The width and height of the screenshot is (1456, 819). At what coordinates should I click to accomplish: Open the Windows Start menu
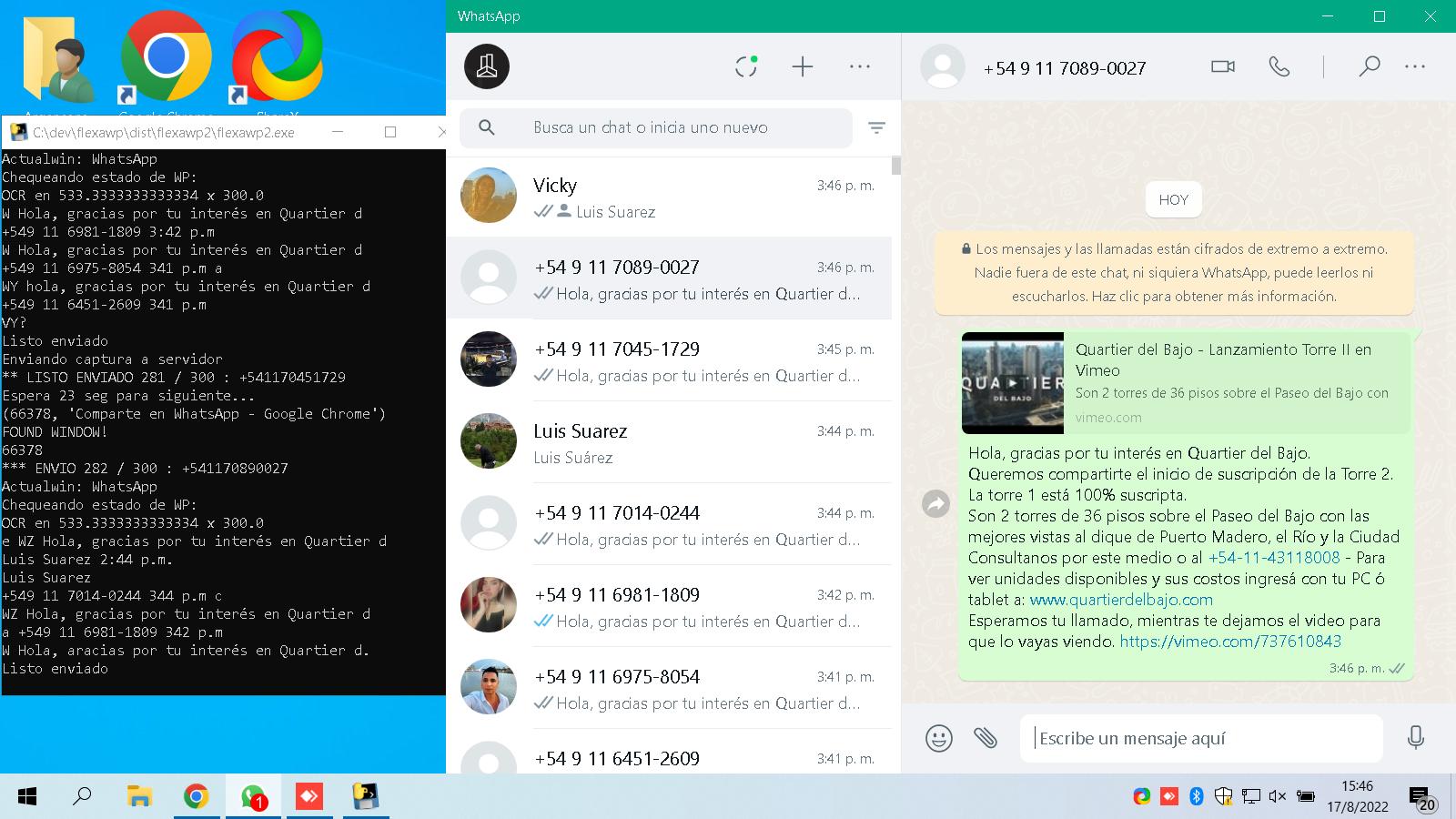coord(27,797)
